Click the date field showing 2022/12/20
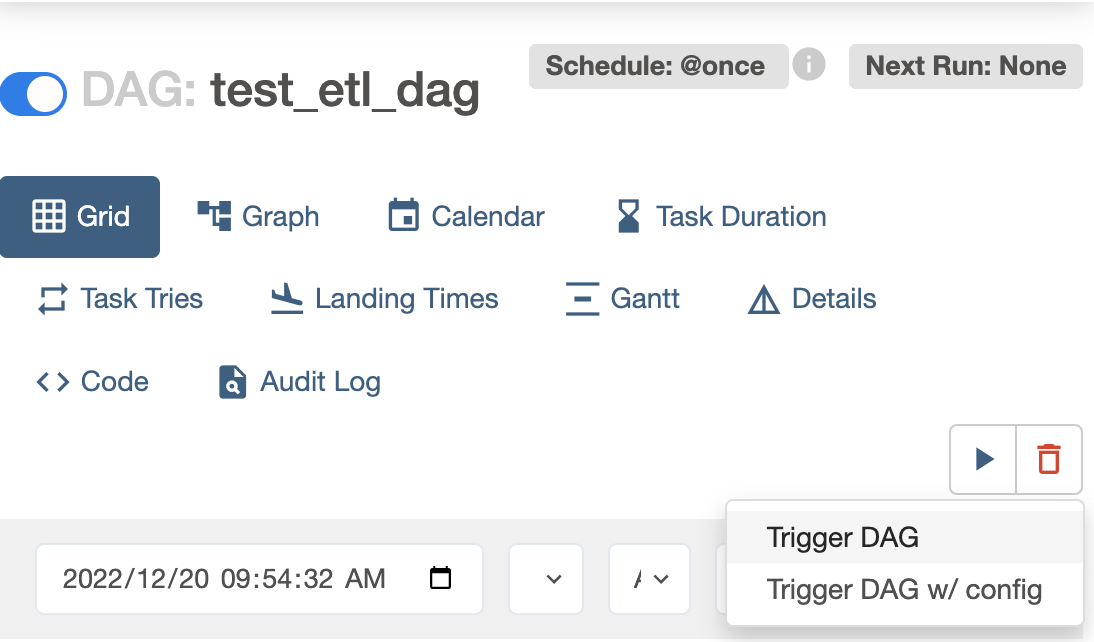1094x642 pixels. (260, 579)
